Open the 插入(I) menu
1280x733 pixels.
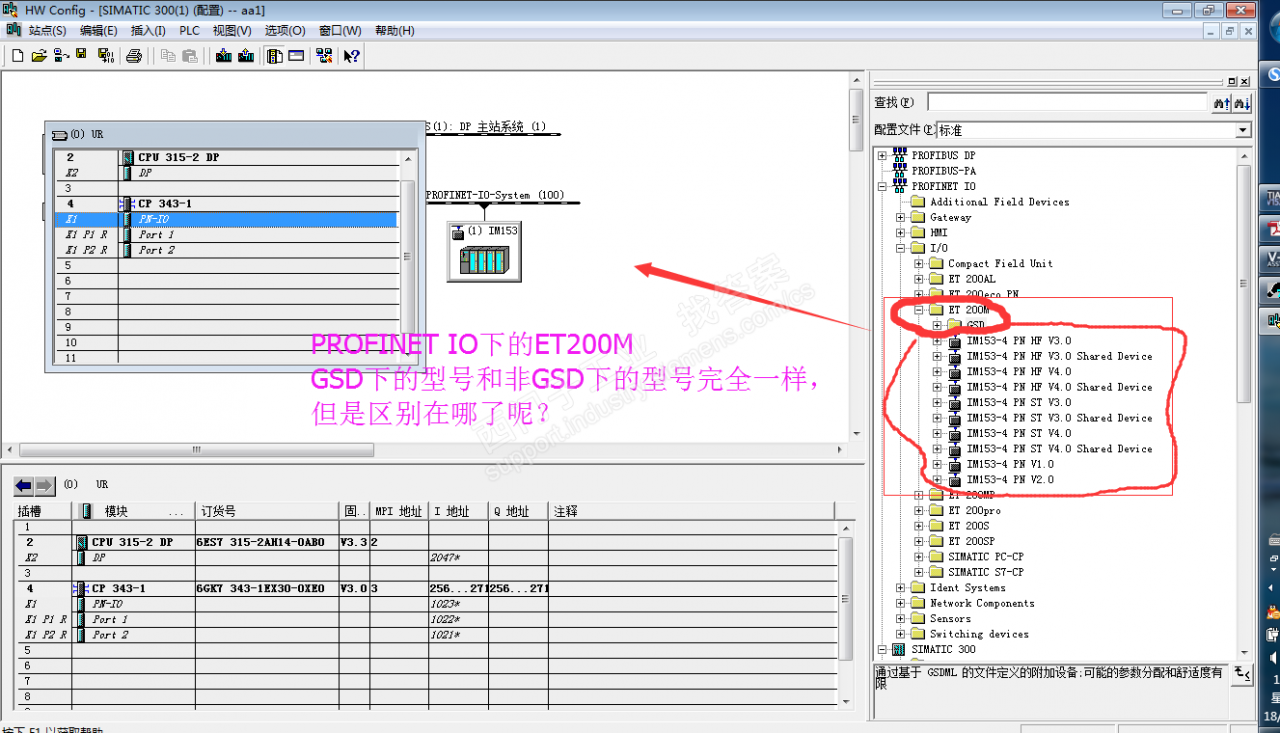point(148,31)
